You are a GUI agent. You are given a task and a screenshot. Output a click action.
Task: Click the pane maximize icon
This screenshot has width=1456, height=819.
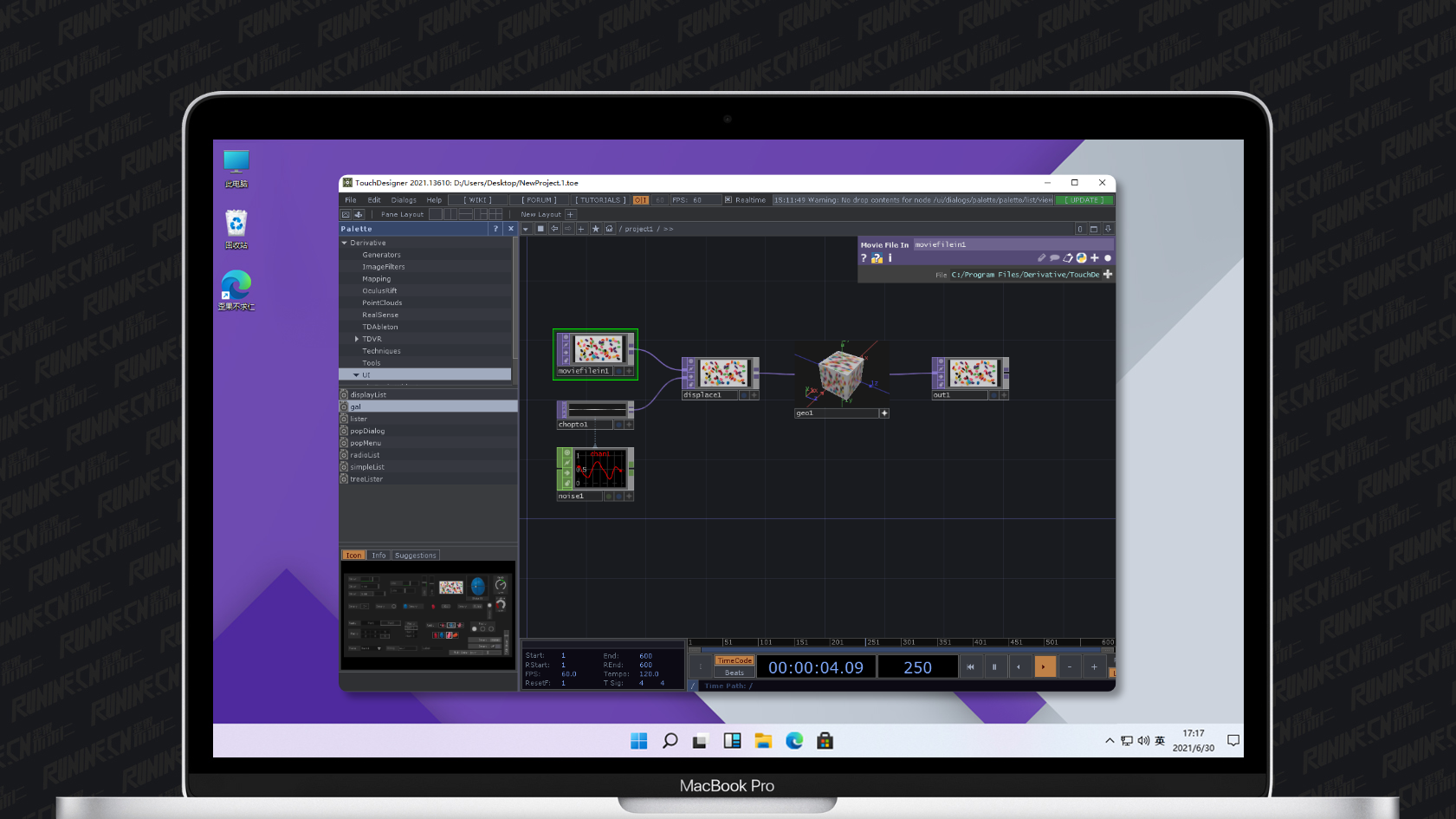pyautogui.click(x=1094, y=229)
